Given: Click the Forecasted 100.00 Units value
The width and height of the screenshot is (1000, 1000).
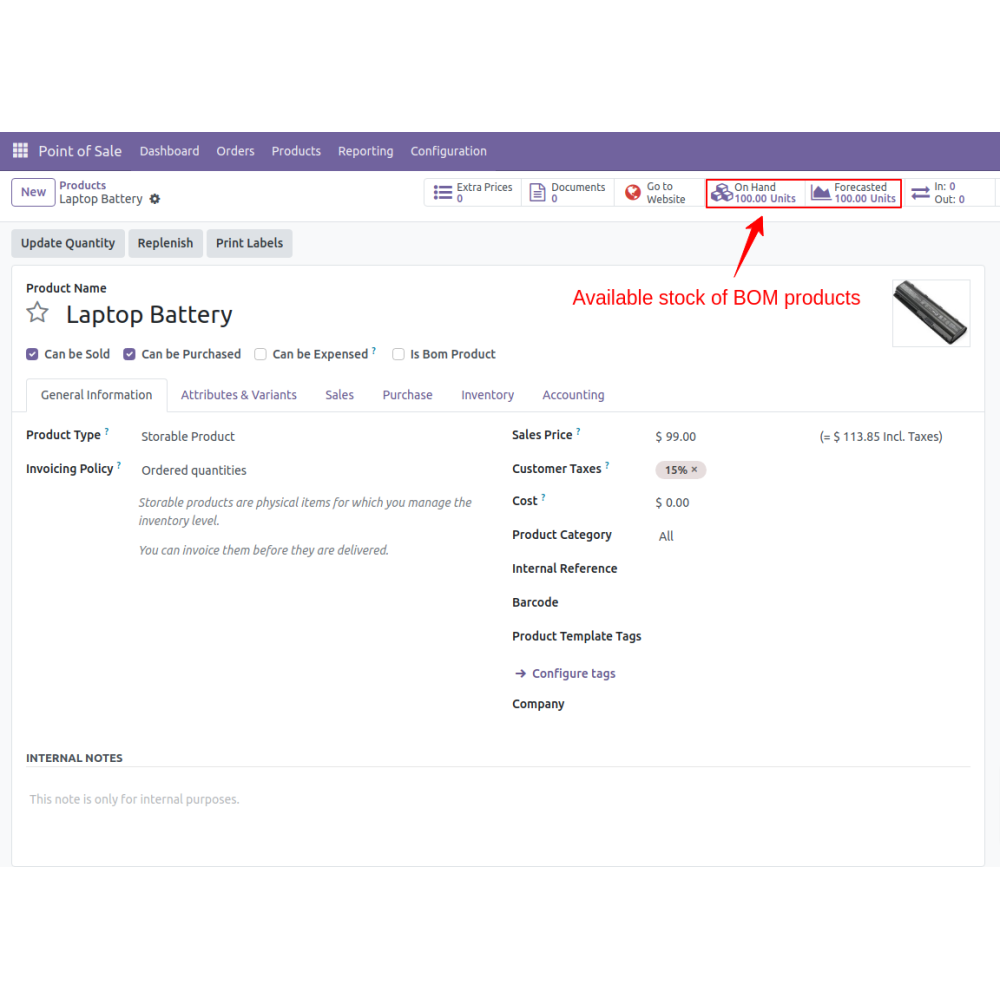Looking at the screenshot, I should point(865,198).
